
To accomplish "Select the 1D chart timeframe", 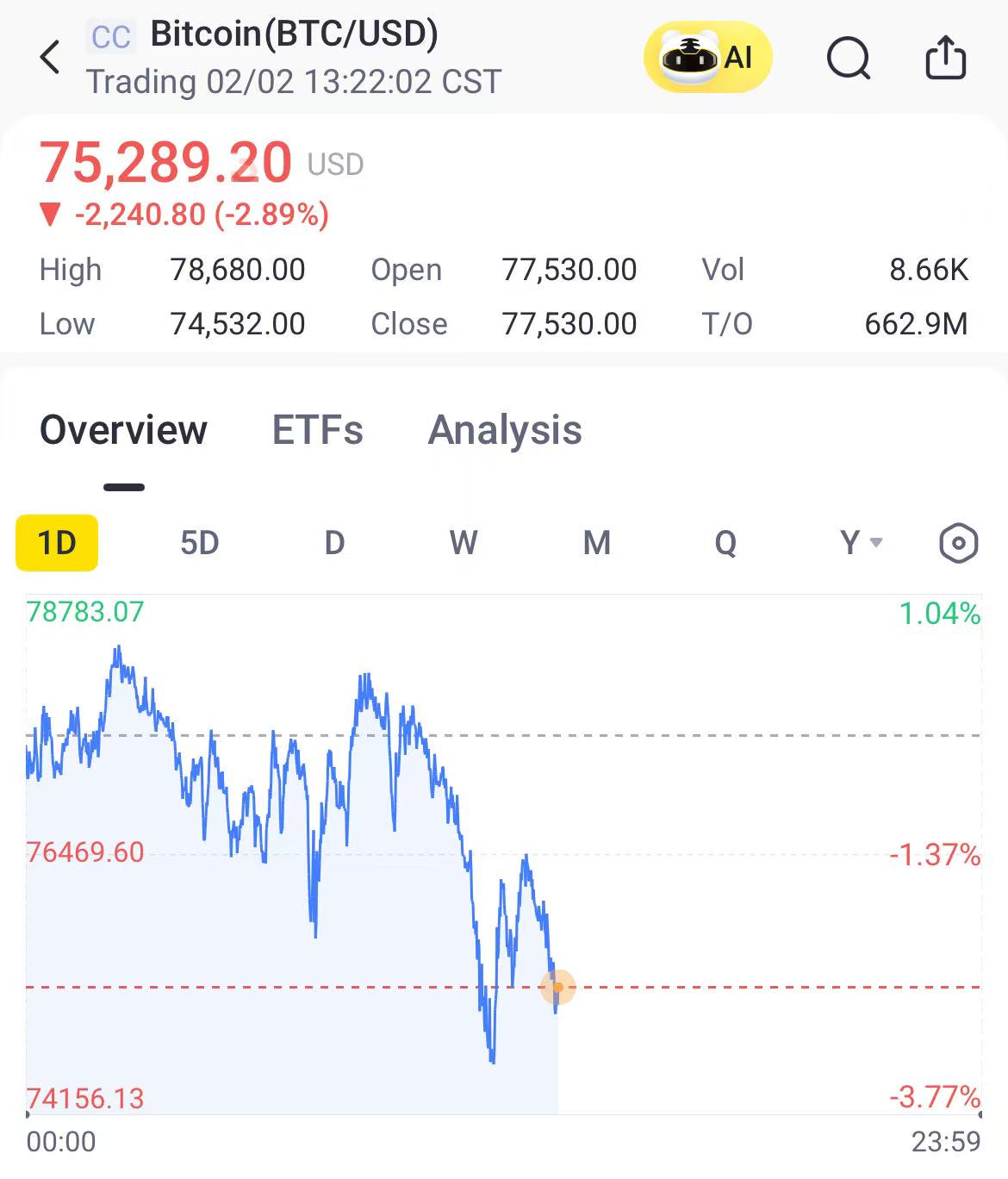I will click(x=57, y=543).
